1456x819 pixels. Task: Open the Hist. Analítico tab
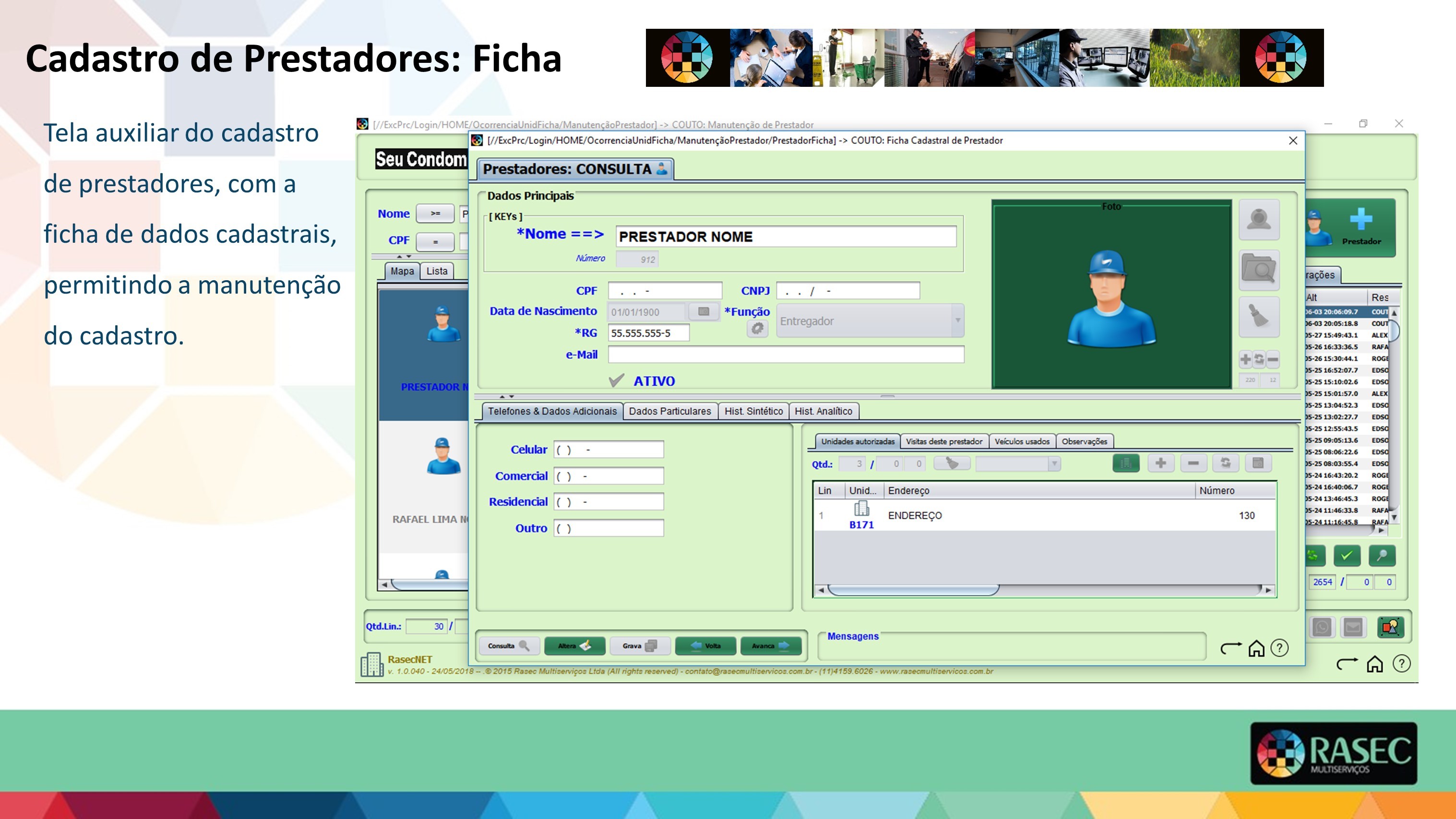823,411
